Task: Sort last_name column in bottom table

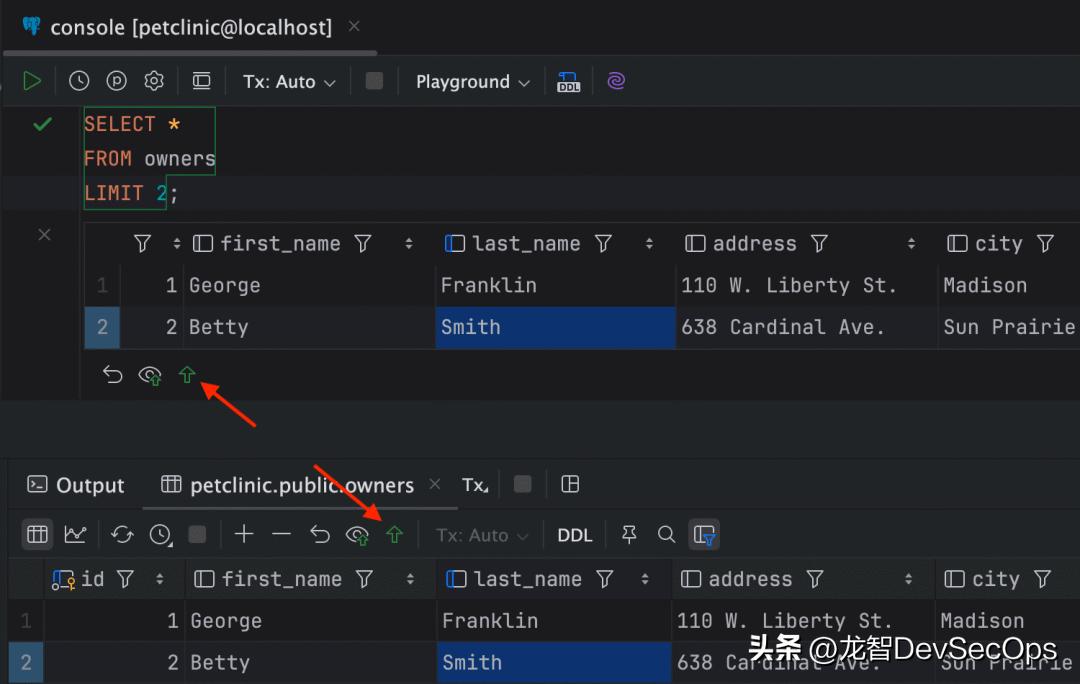Action: pos(645,579)
